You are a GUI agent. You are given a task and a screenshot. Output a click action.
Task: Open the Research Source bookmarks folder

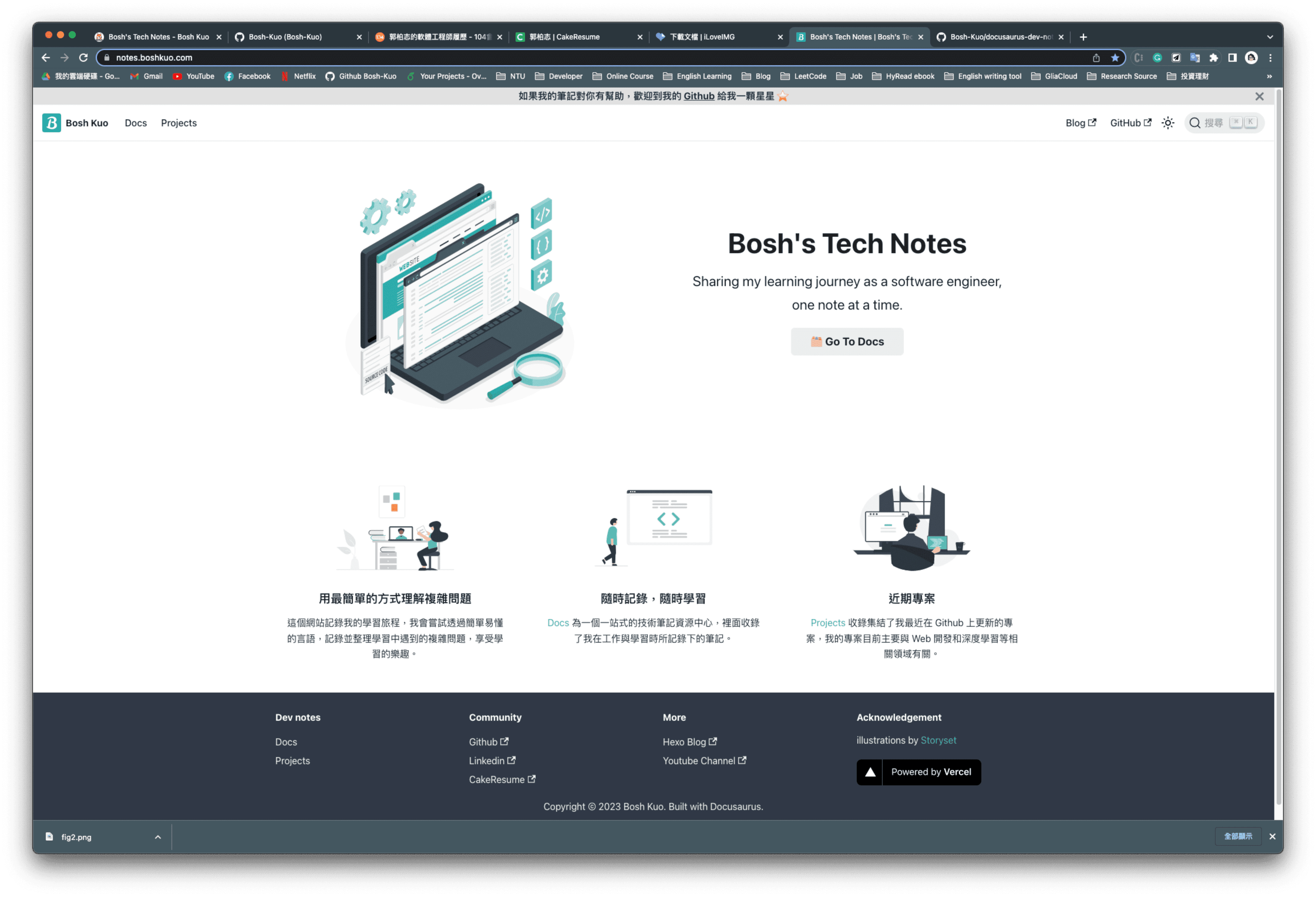coord(1122,76)
